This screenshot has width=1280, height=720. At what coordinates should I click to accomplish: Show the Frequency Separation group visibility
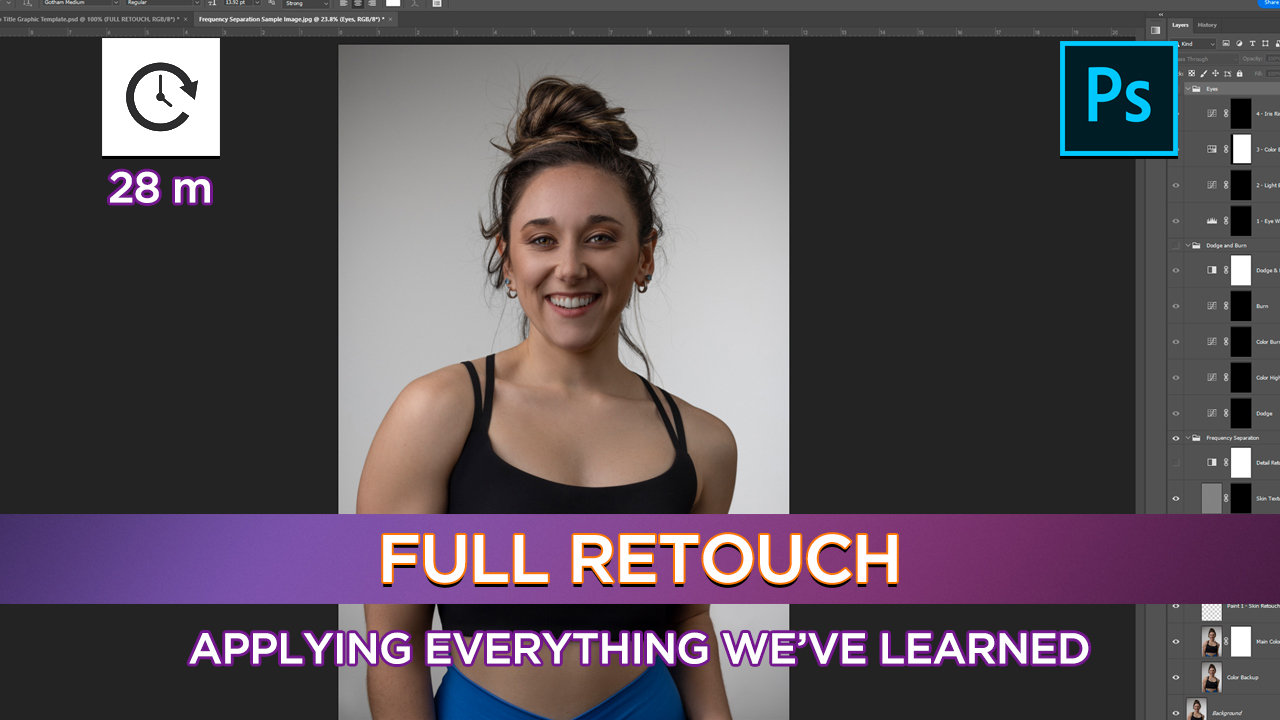(1174, 438)
